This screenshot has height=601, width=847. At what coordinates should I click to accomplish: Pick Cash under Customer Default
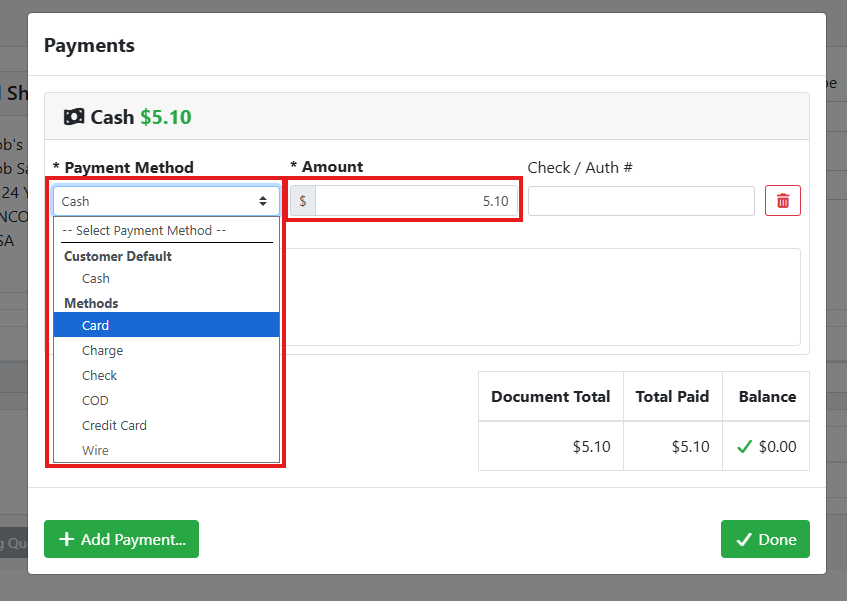[x=96, y=279]
